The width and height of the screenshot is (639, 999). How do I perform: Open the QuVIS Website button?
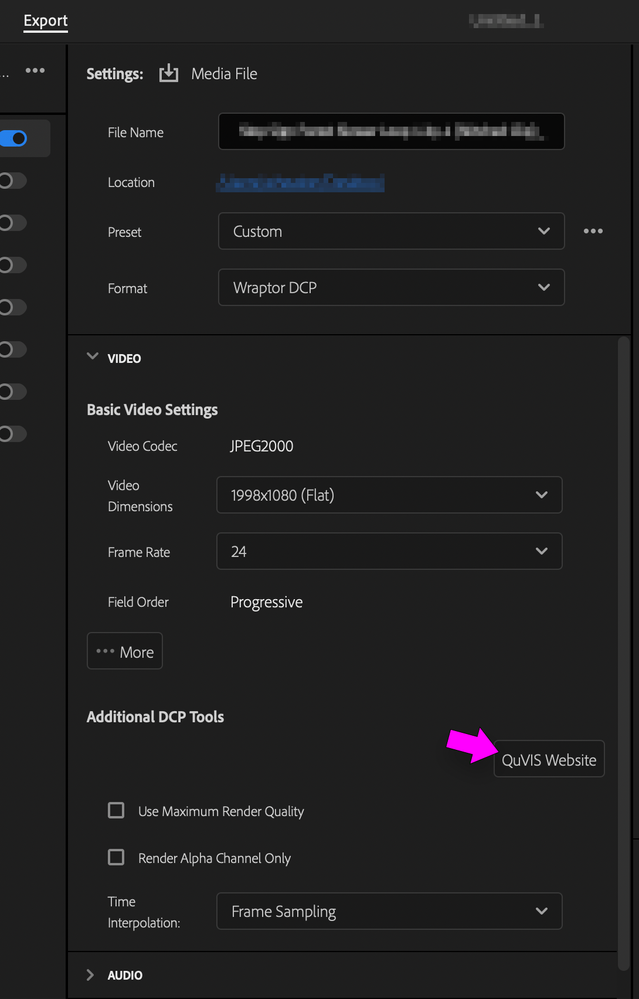click(x=549, y=760)
